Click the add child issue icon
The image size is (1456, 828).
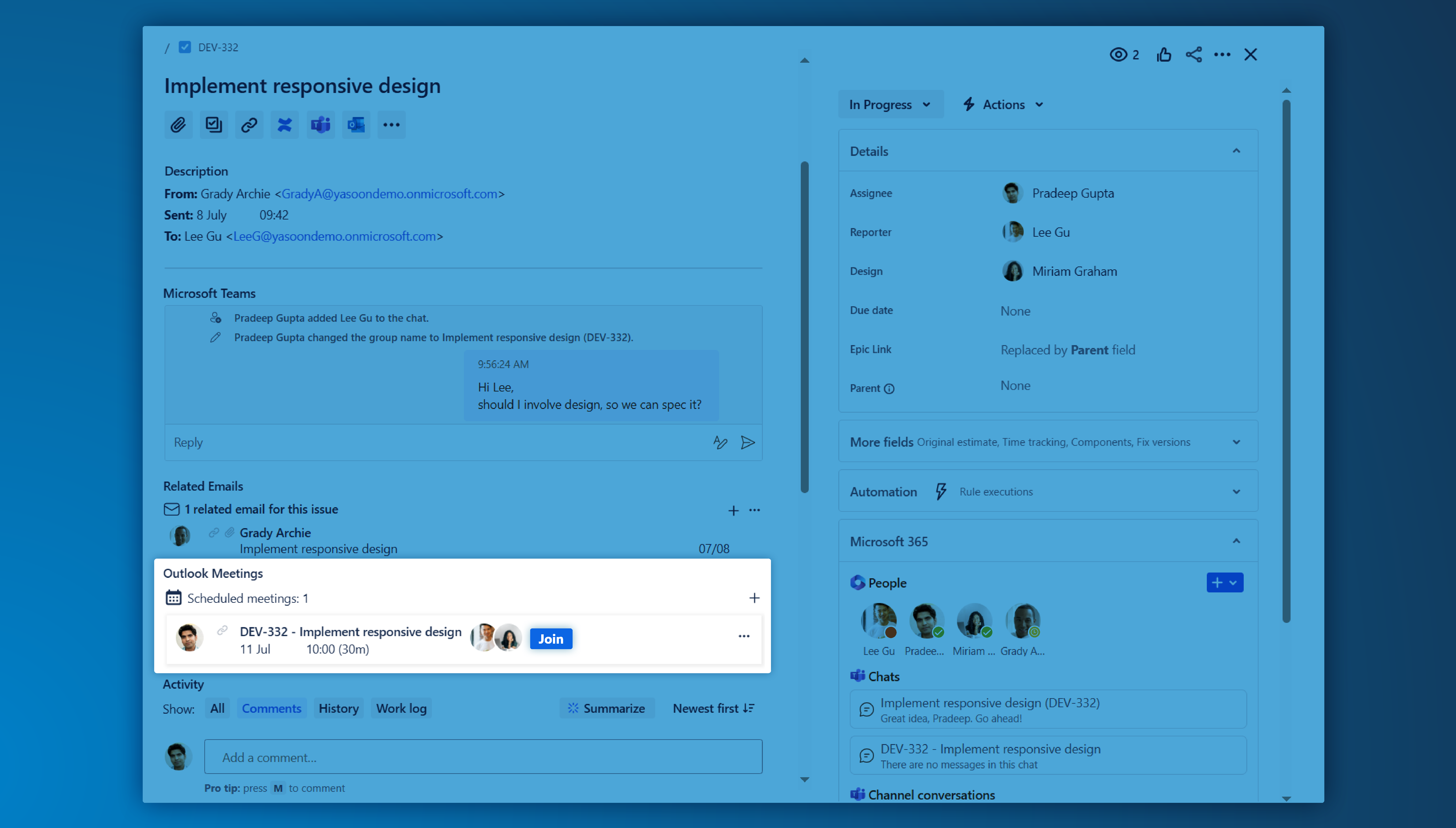[x=213, y=125]
